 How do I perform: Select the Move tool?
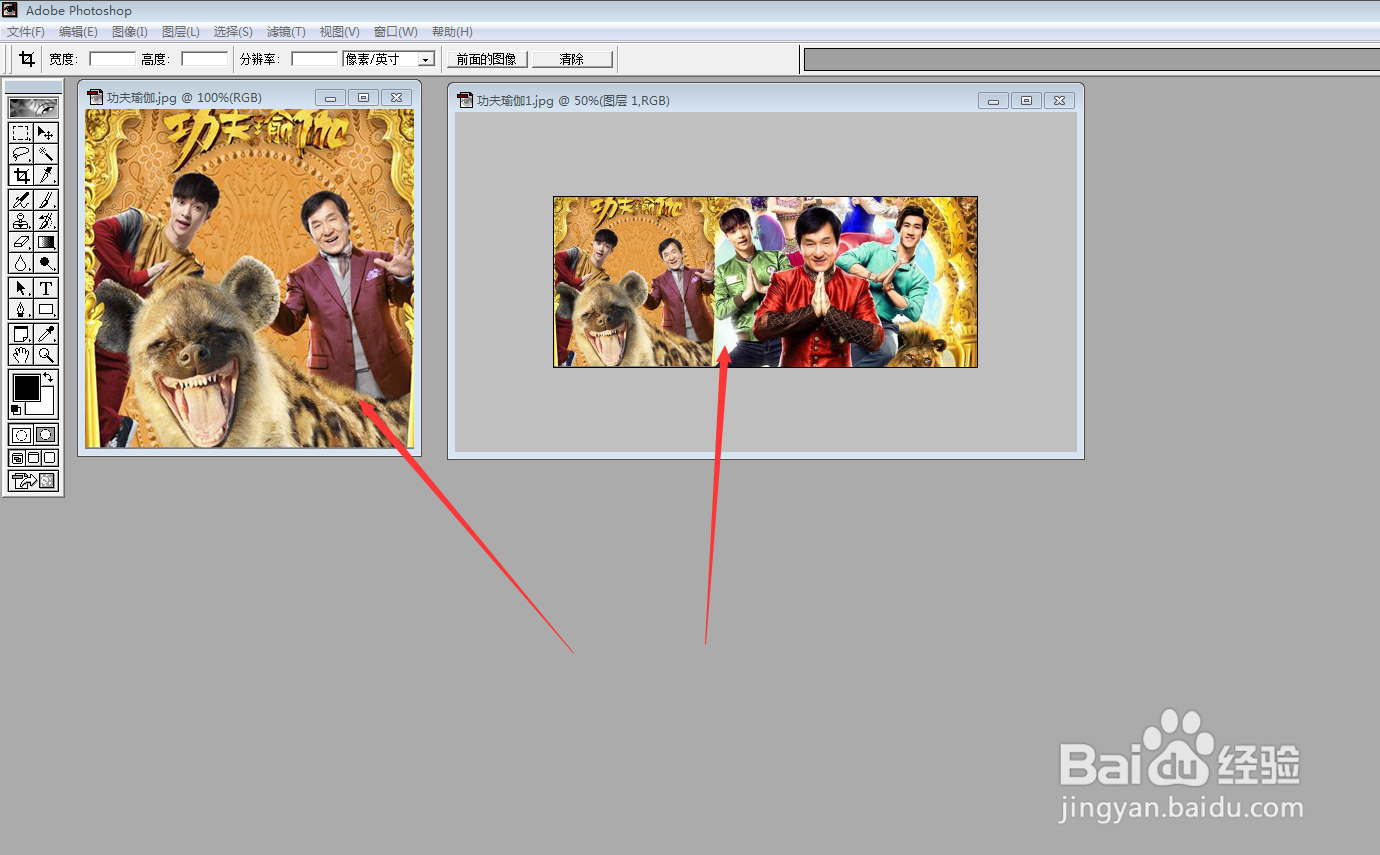[46, 133]
